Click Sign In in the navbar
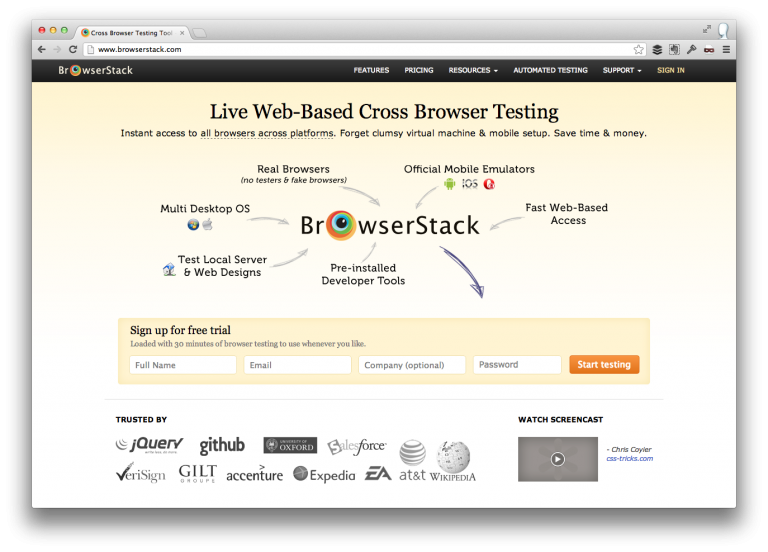The height and width of the screenshot is (552, 768). 671,71
